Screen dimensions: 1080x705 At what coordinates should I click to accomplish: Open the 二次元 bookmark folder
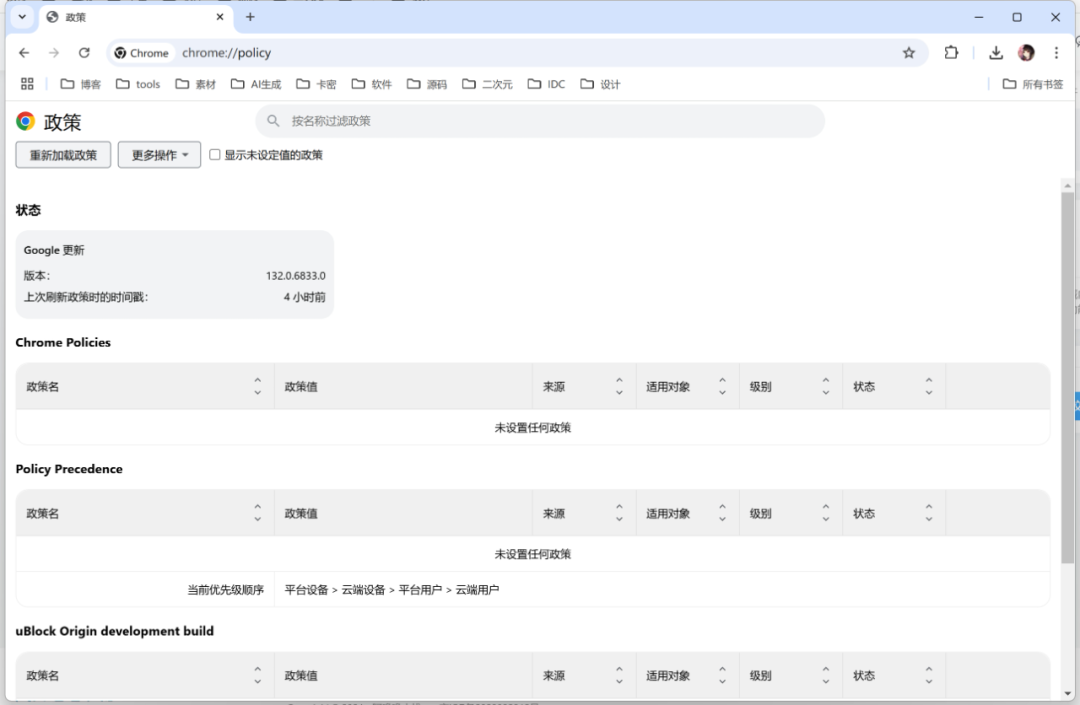tap(487, 84)
